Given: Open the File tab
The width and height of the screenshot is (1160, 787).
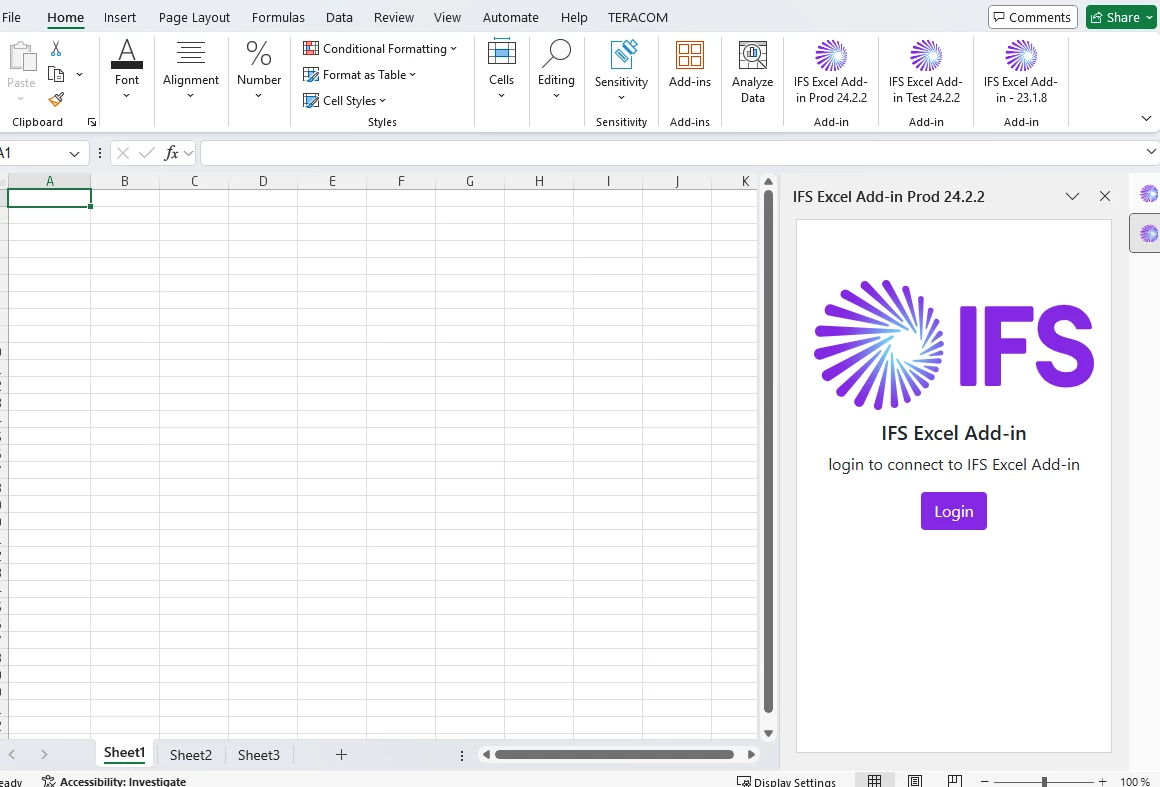Looking at the screenshot, I should click(x=11, y=17).
